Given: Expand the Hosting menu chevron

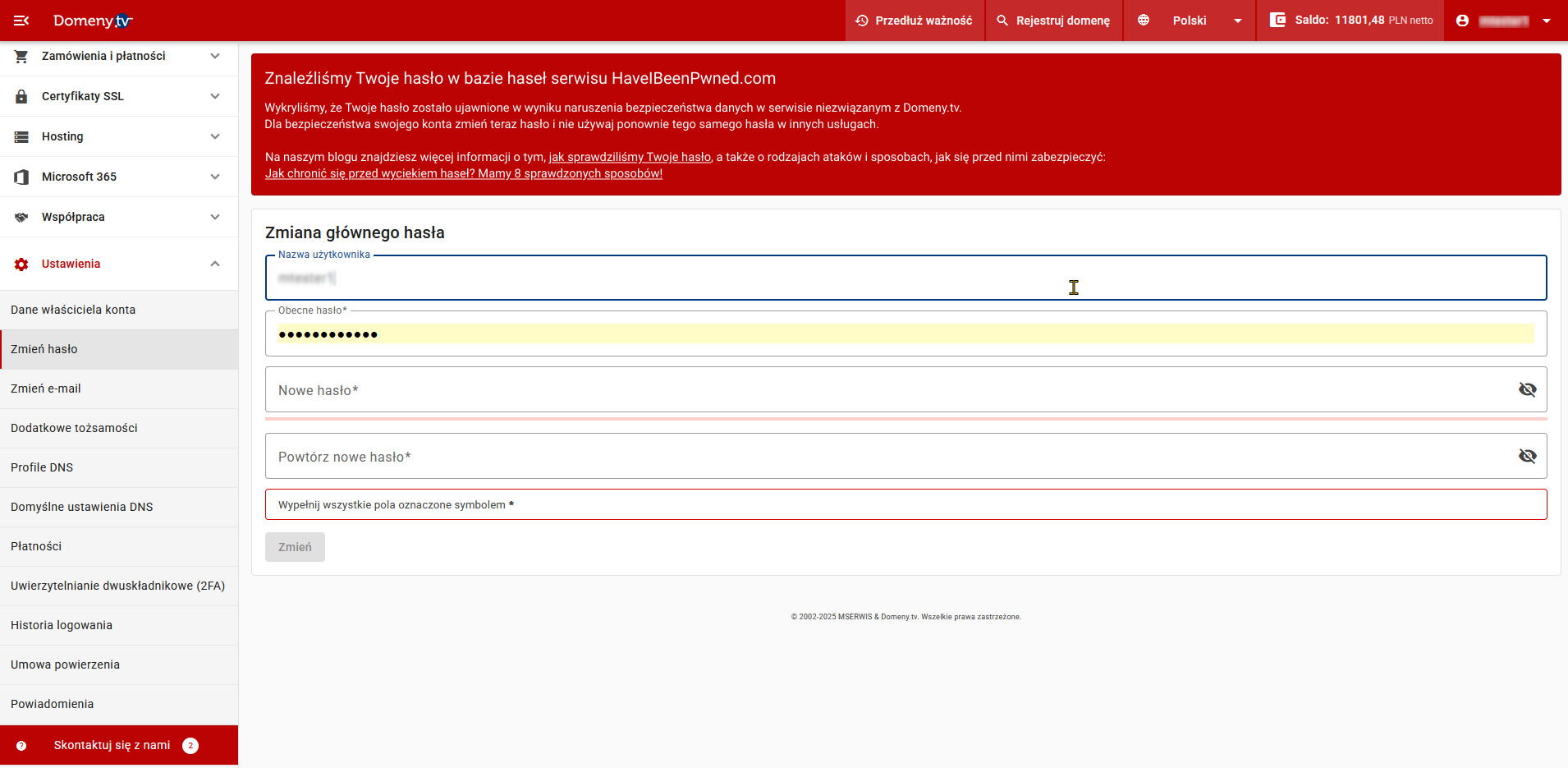Looking at the screenshot, I should [x=215, y=136].
